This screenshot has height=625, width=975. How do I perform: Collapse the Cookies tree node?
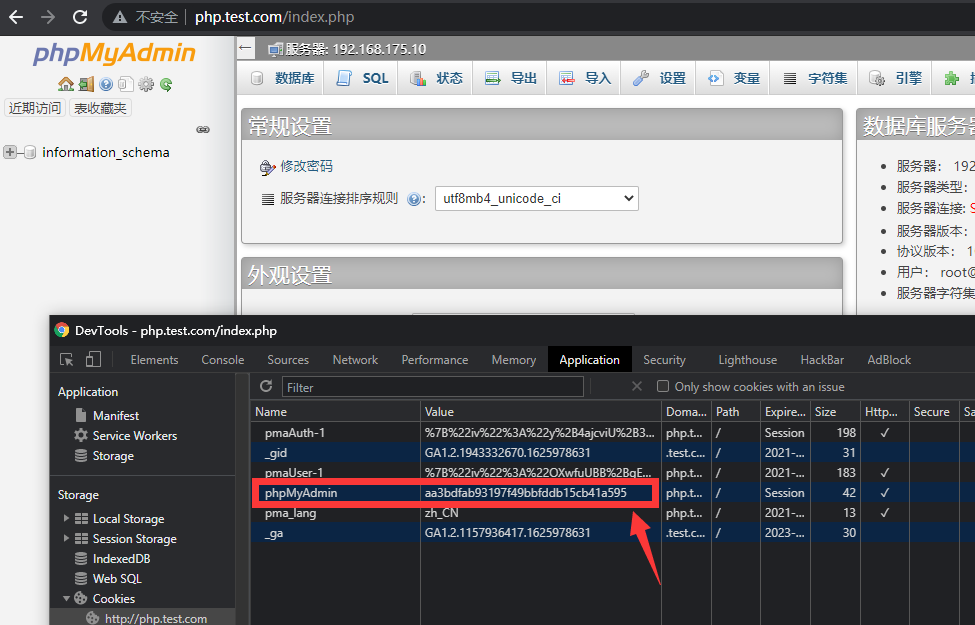[x=67, y=598]
